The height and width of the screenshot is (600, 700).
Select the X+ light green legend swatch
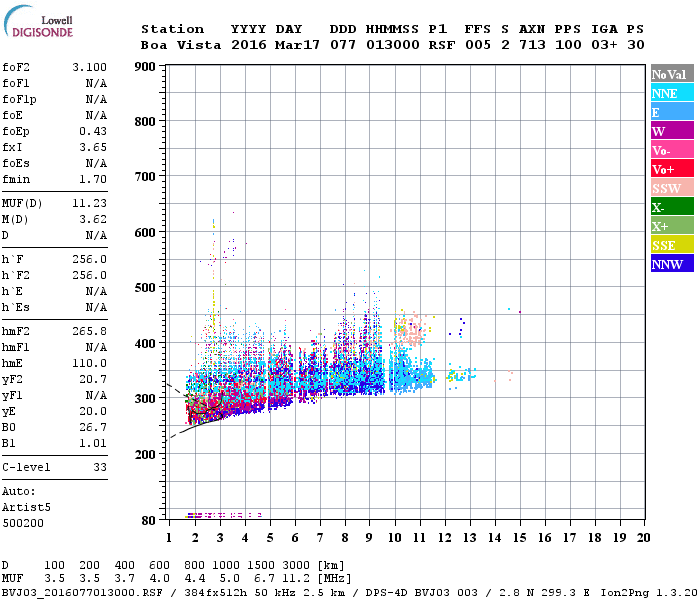coord(672,226)
